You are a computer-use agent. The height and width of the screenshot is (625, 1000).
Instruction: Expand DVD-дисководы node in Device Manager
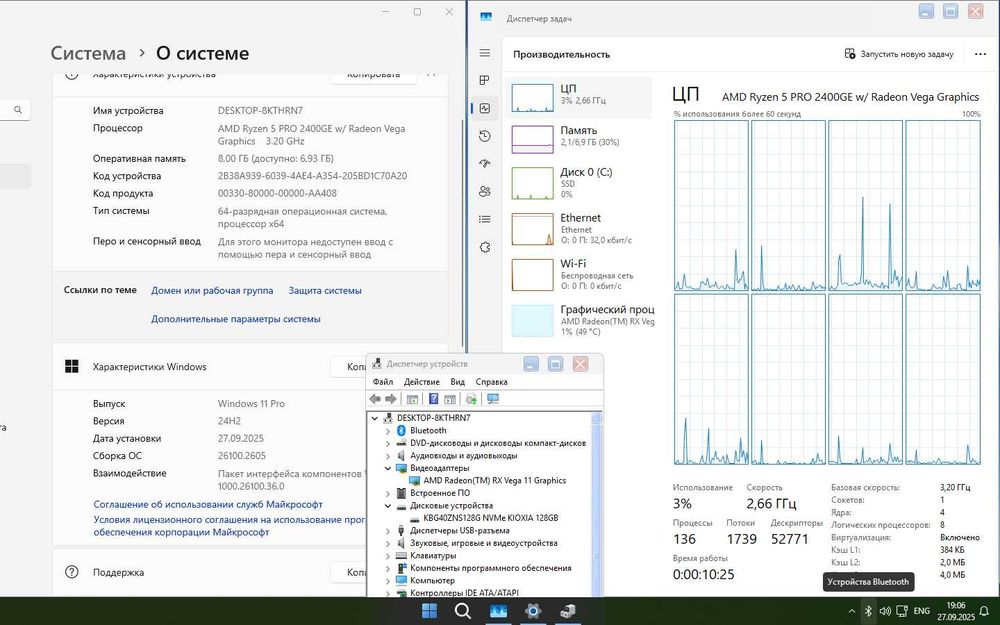[x=388, y=443]
